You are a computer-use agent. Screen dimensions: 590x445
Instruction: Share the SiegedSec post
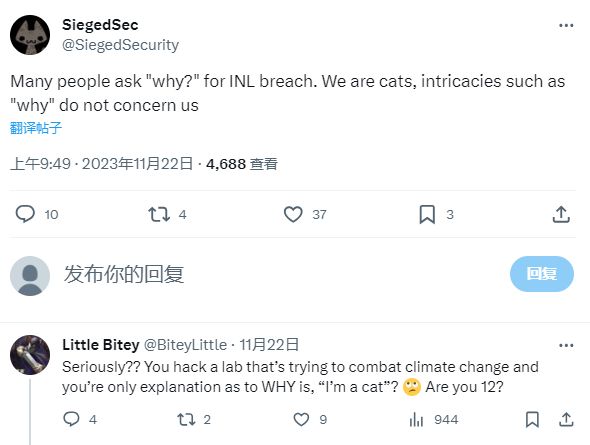point(561,214)
